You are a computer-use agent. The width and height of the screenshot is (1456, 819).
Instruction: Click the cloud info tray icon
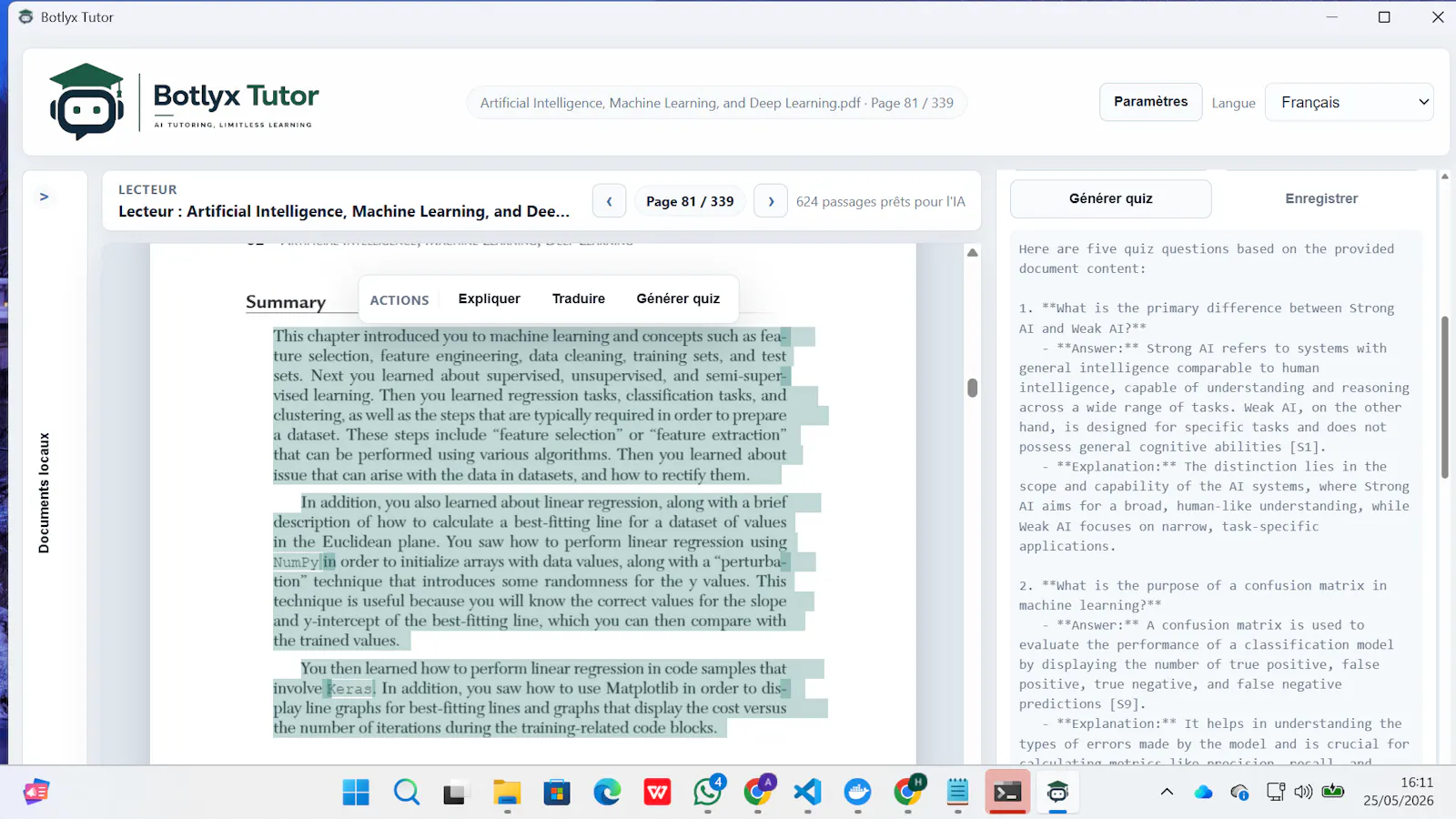[x=1239, y=793]
